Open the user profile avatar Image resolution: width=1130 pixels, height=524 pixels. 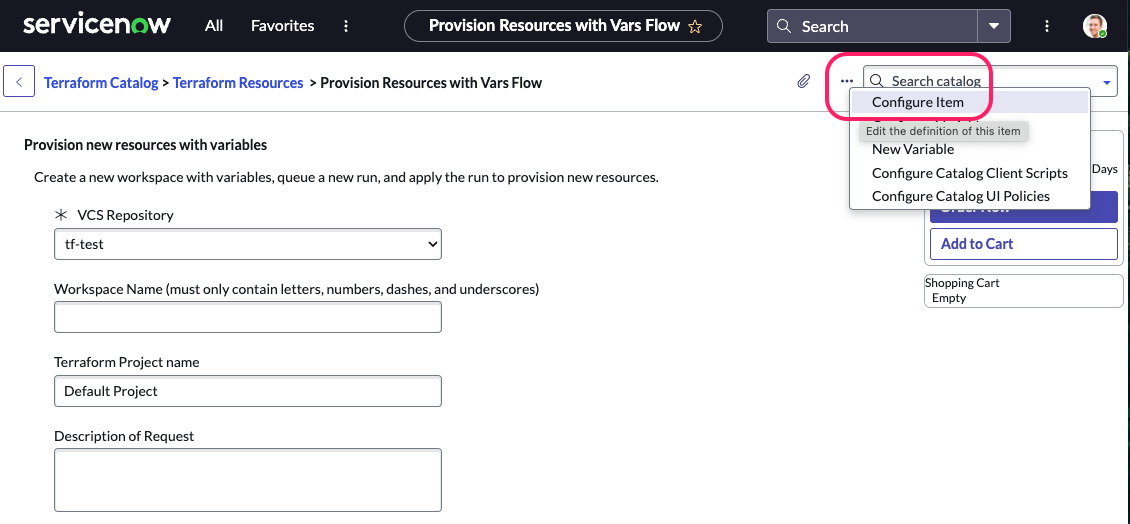click(x=1094, y=26)
